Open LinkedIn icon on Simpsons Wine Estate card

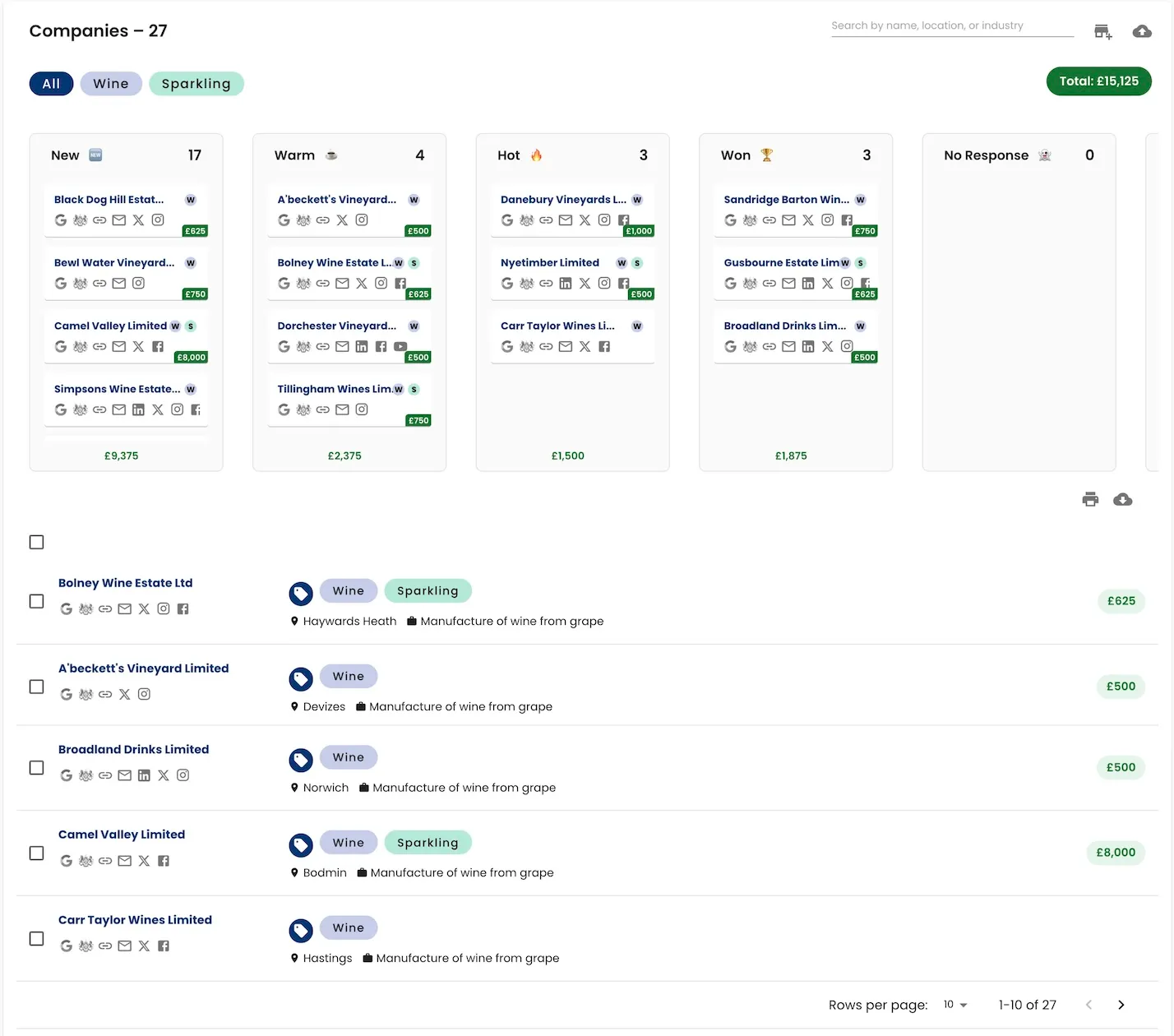138,409
